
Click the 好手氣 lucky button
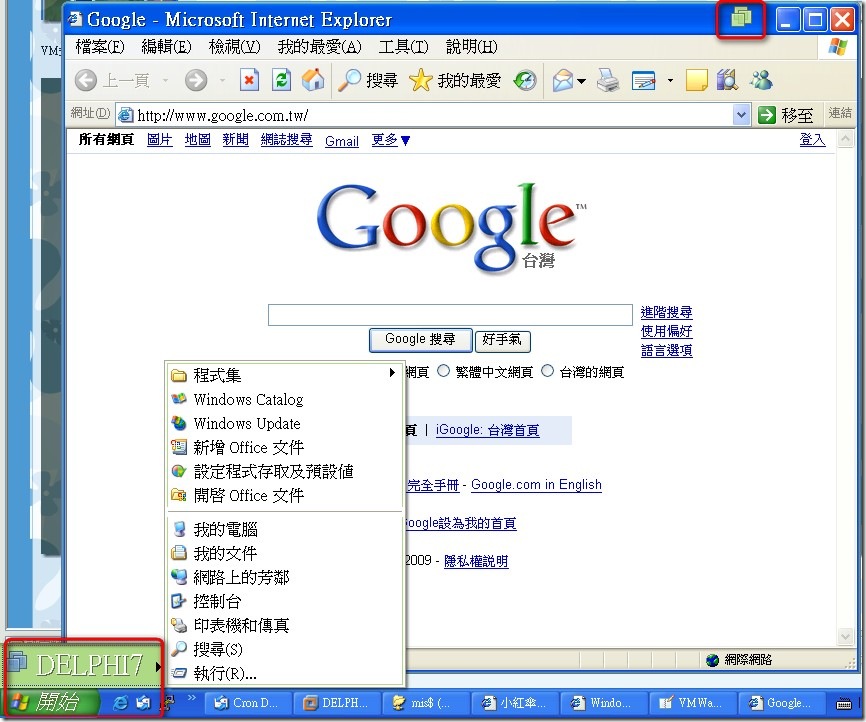click(x=502, y=340)
